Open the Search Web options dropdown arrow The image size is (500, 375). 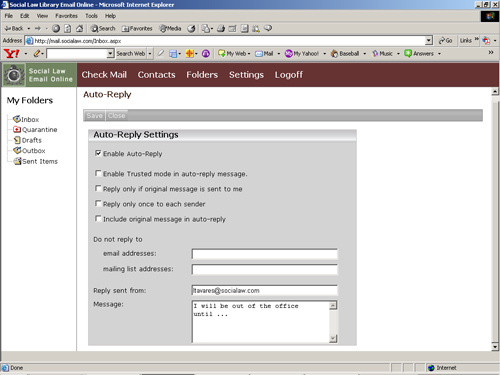(x=150, y=54)
